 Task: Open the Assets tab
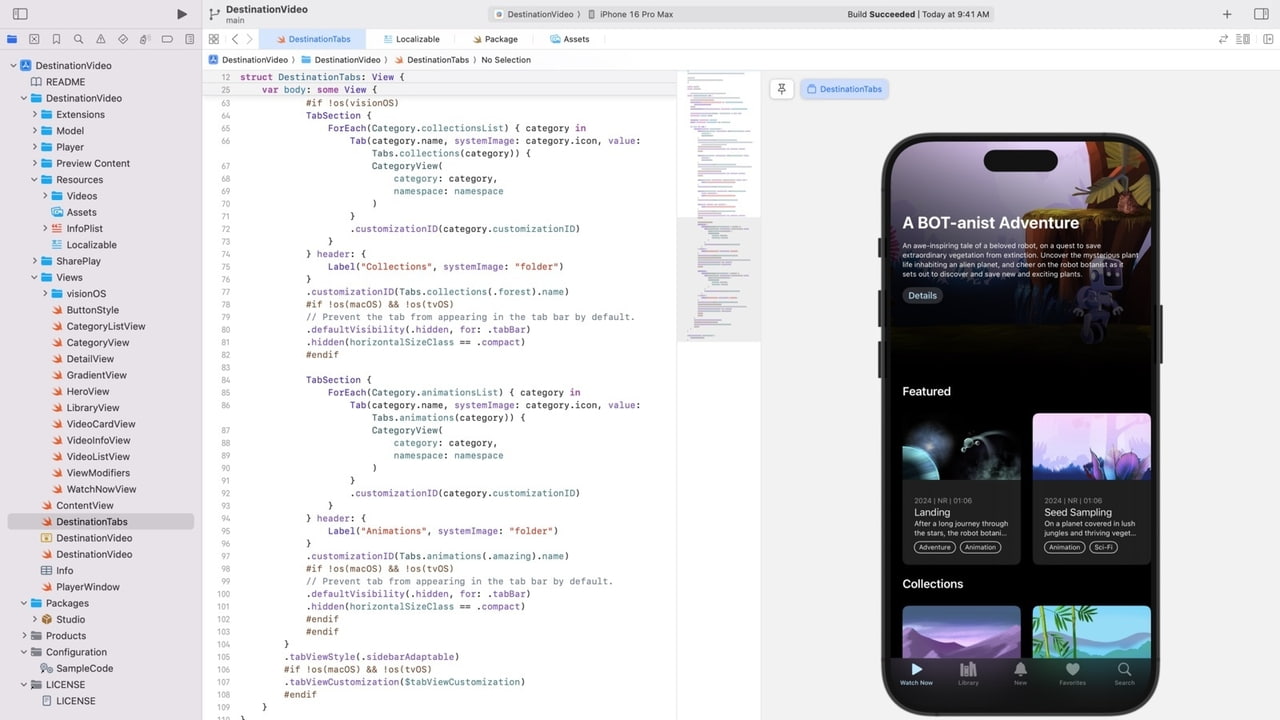570,39
